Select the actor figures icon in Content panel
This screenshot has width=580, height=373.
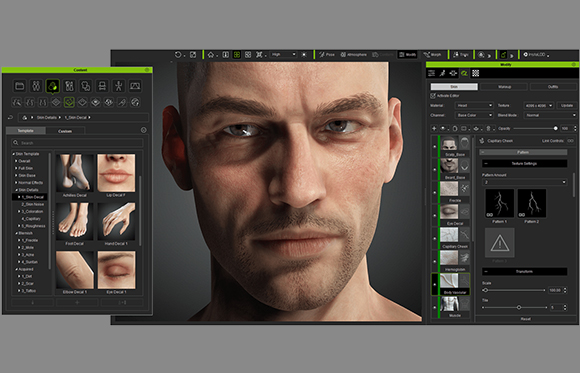tap(36, 86)
